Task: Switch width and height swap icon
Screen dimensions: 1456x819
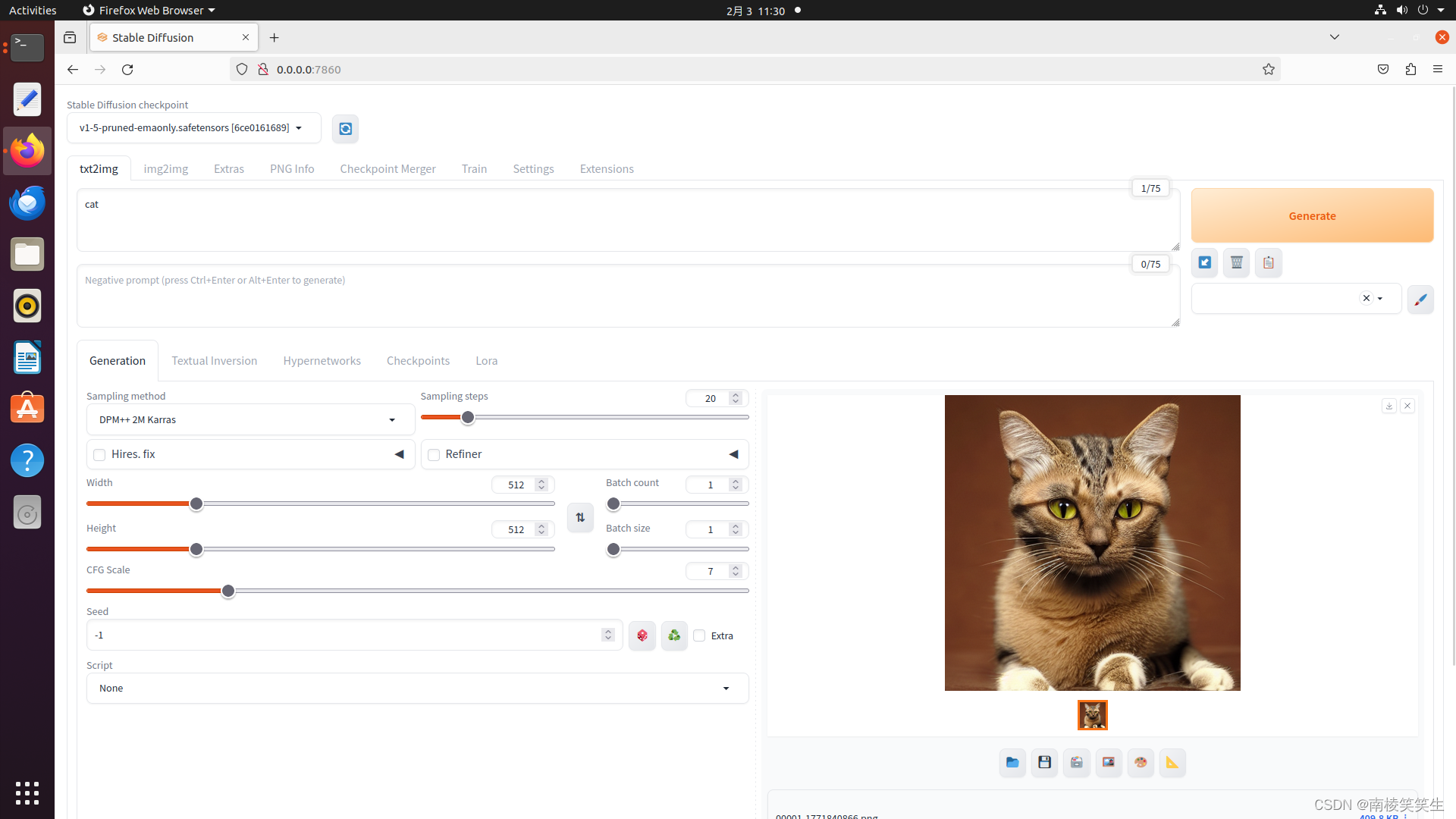Action: [580, 517]
